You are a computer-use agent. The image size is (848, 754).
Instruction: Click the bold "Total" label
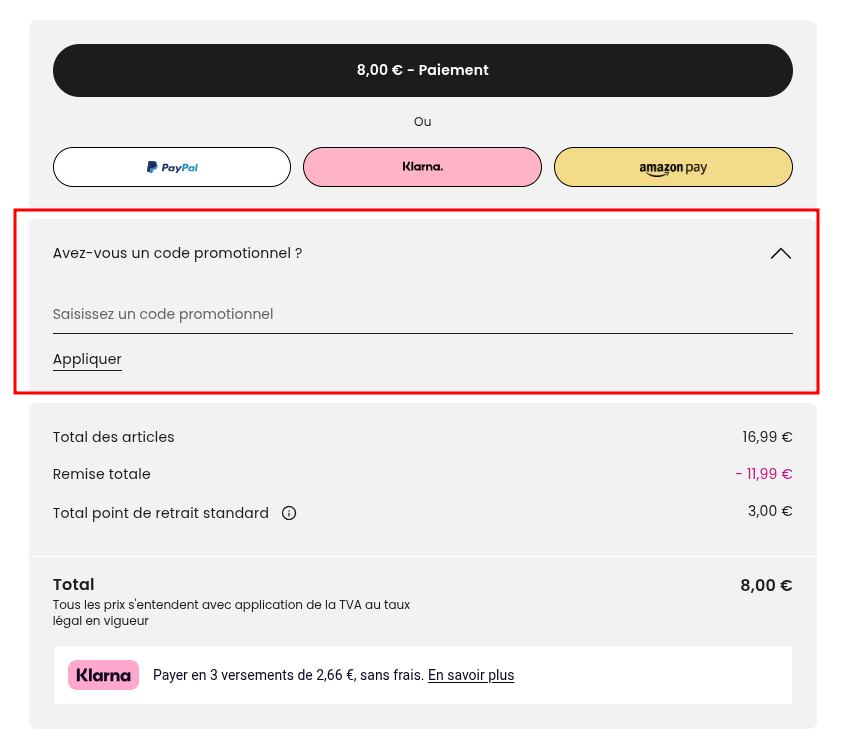click(x=74, y=585)
